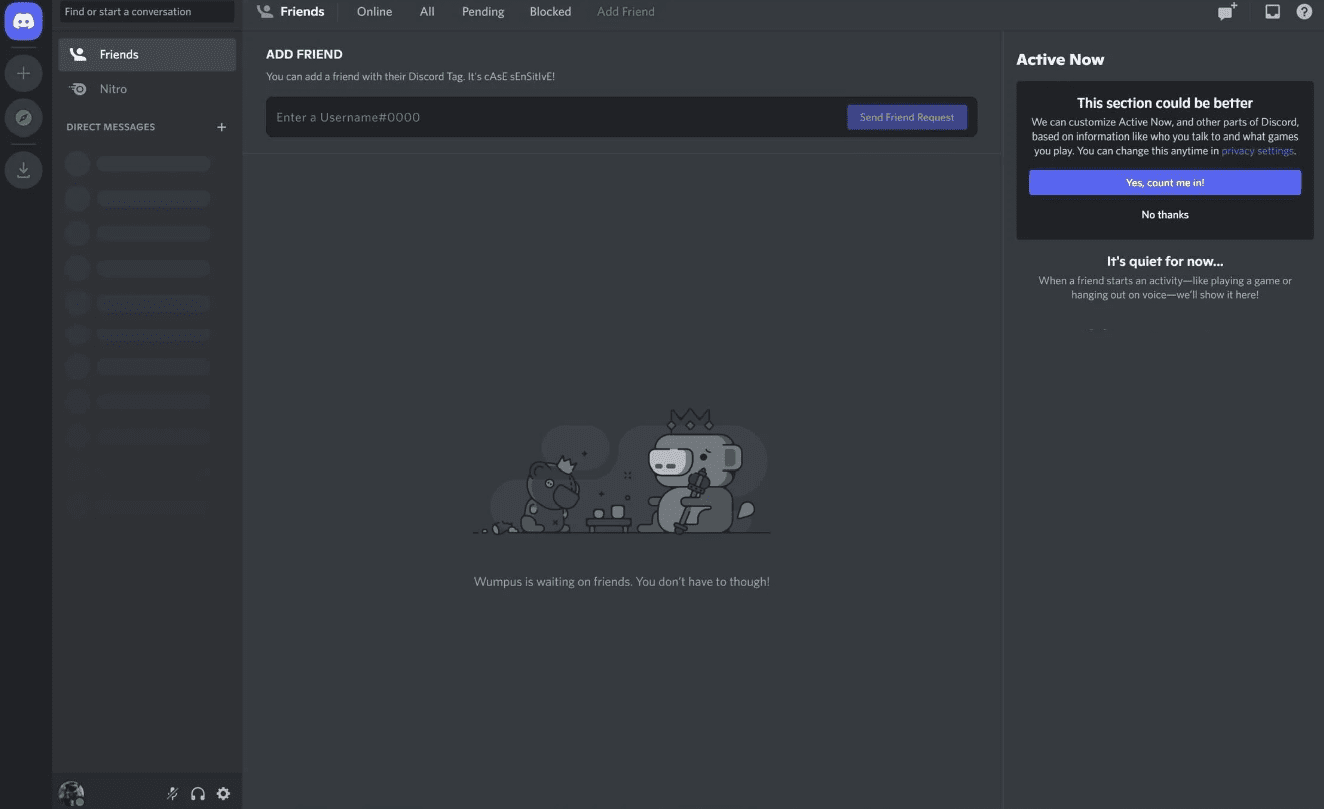The image size is (1324, 809).
Task: Create a new DM with plus icon
Action: pos(222,127)
